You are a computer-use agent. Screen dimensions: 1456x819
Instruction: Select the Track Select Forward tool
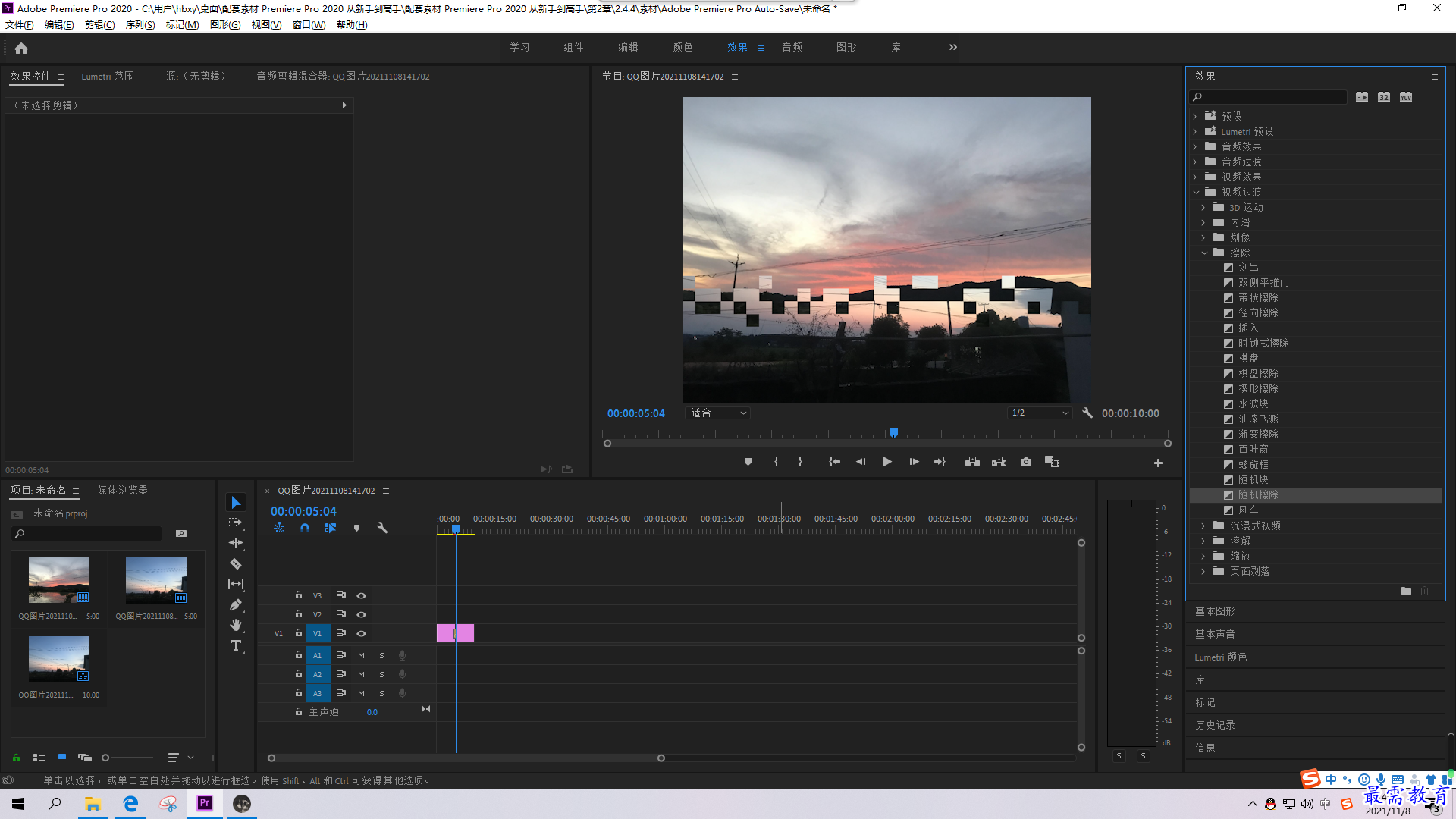[x=236, y=522]
